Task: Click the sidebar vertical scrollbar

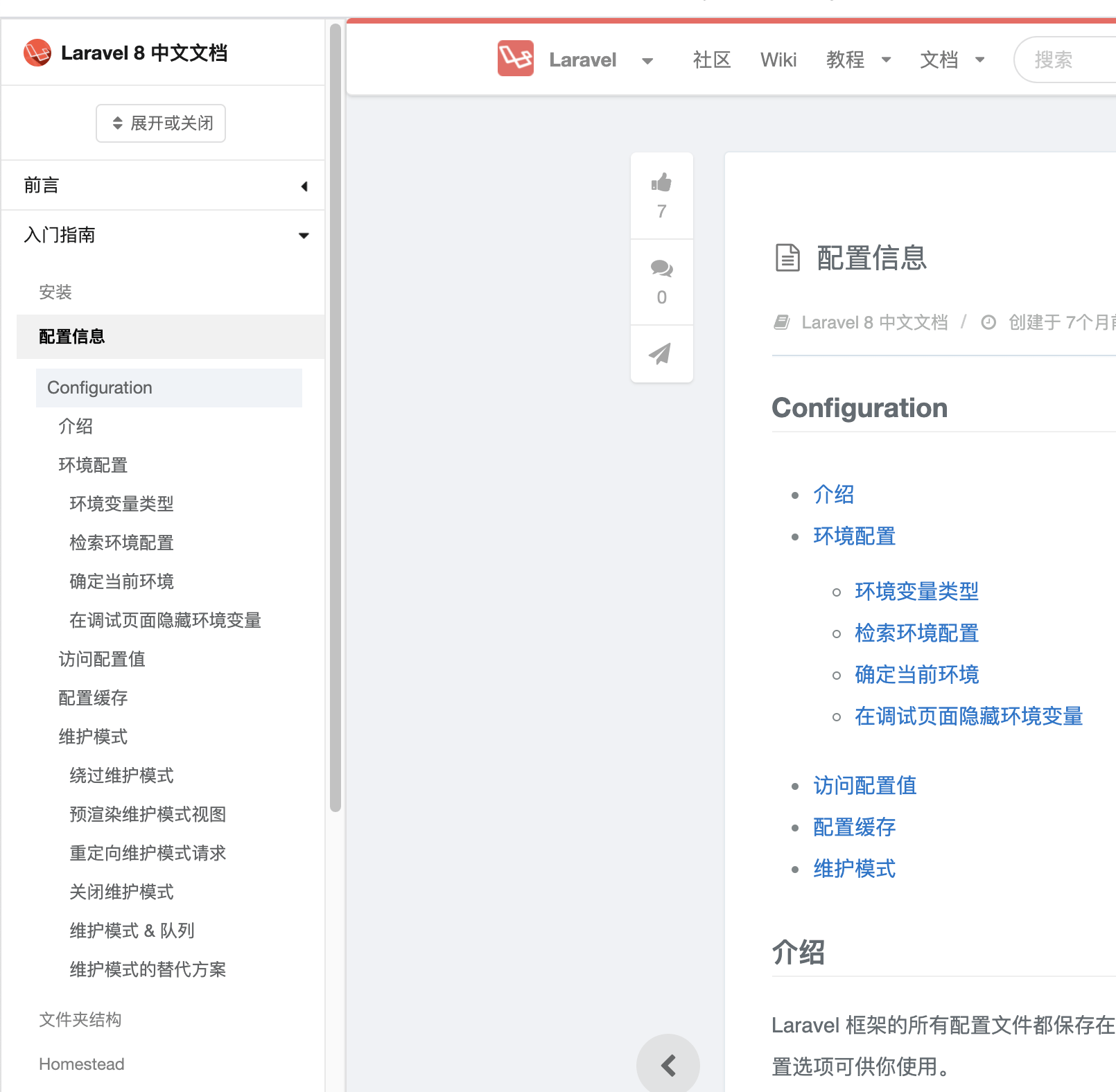Action: click(x=335, y=418)
